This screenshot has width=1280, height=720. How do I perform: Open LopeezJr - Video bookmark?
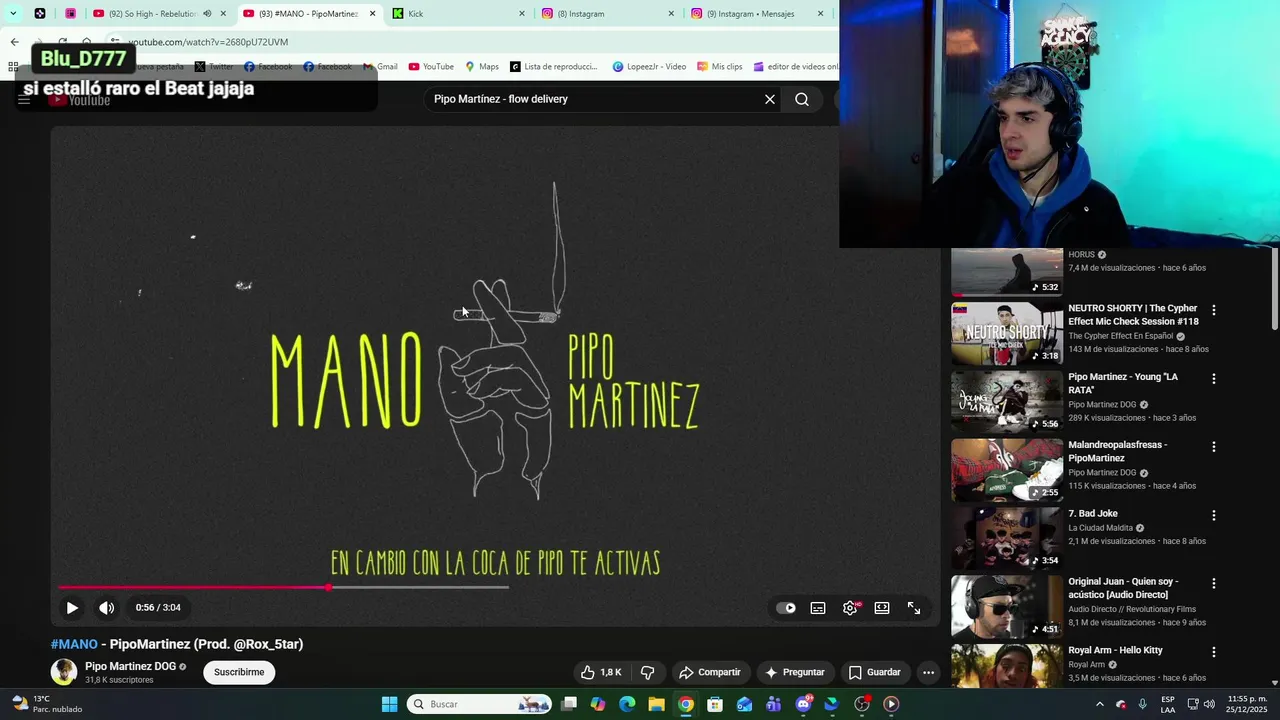tap(649, 67)
